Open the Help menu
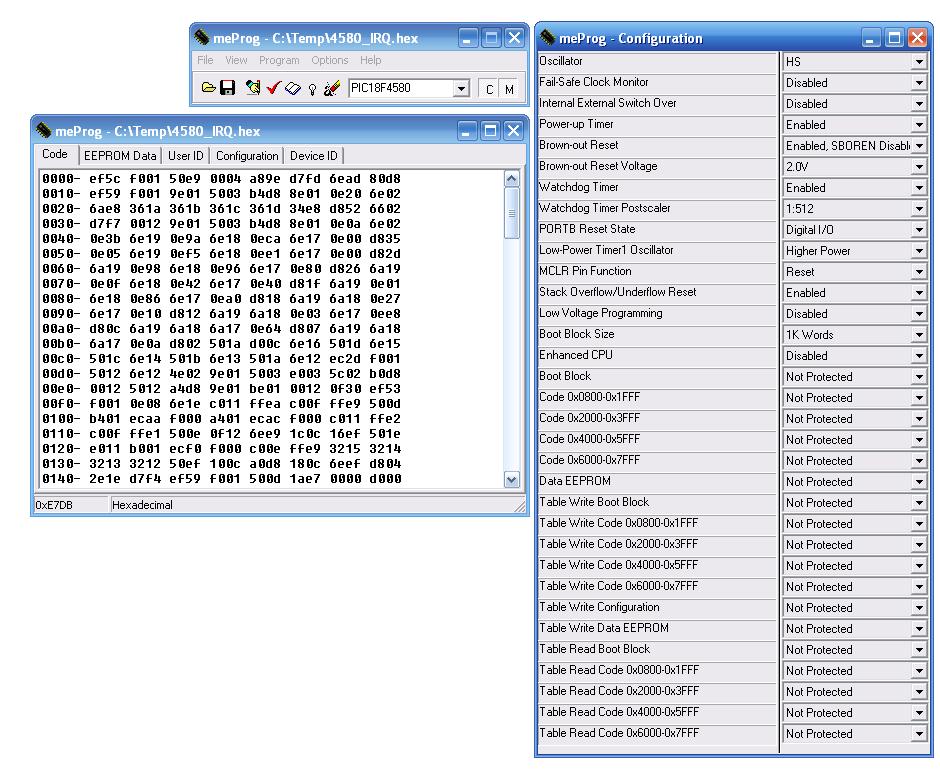940x769 pixels. [x=370, y=60]
